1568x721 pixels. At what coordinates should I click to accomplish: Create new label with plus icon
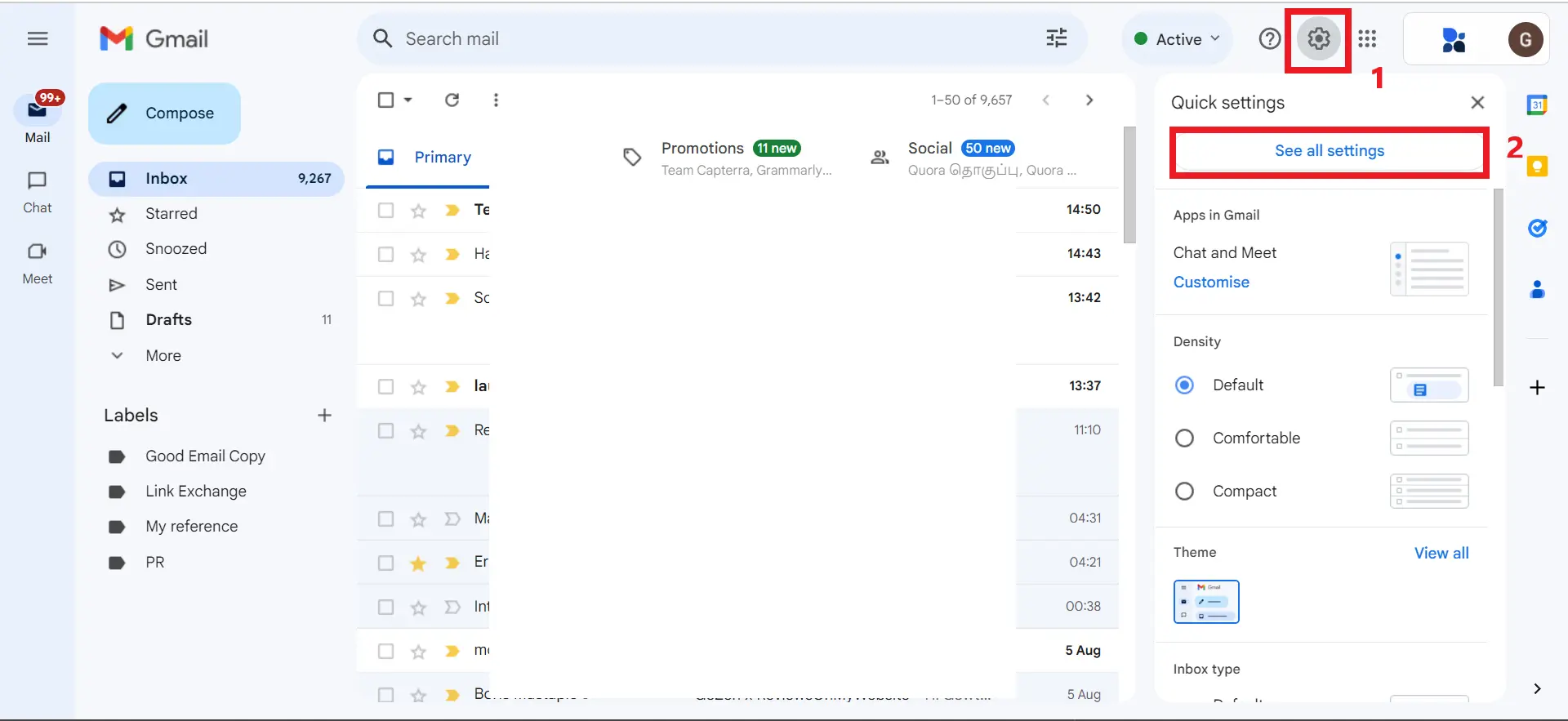pos(324,415)
